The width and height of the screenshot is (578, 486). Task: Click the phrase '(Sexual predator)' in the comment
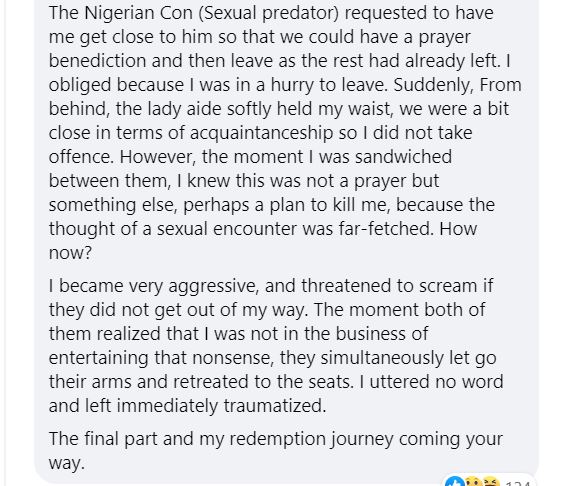[268, 13]
